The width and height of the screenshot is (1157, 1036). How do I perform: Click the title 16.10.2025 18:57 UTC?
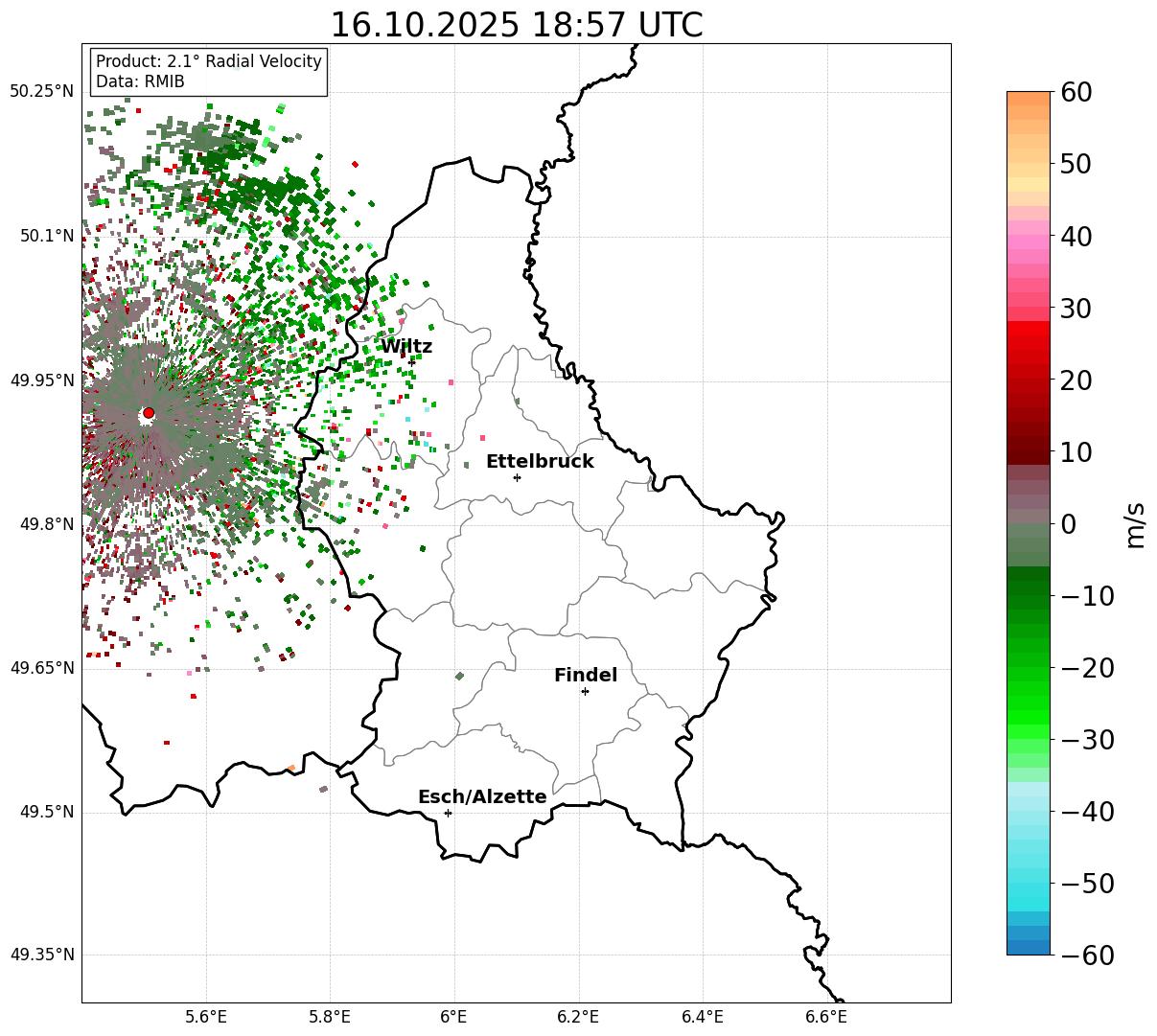[516, 24]
